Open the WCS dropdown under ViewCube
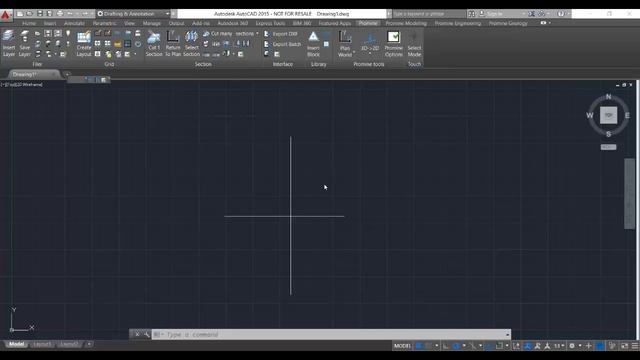The height and width of the screenshot is (360, 640). tap(608, 147)
